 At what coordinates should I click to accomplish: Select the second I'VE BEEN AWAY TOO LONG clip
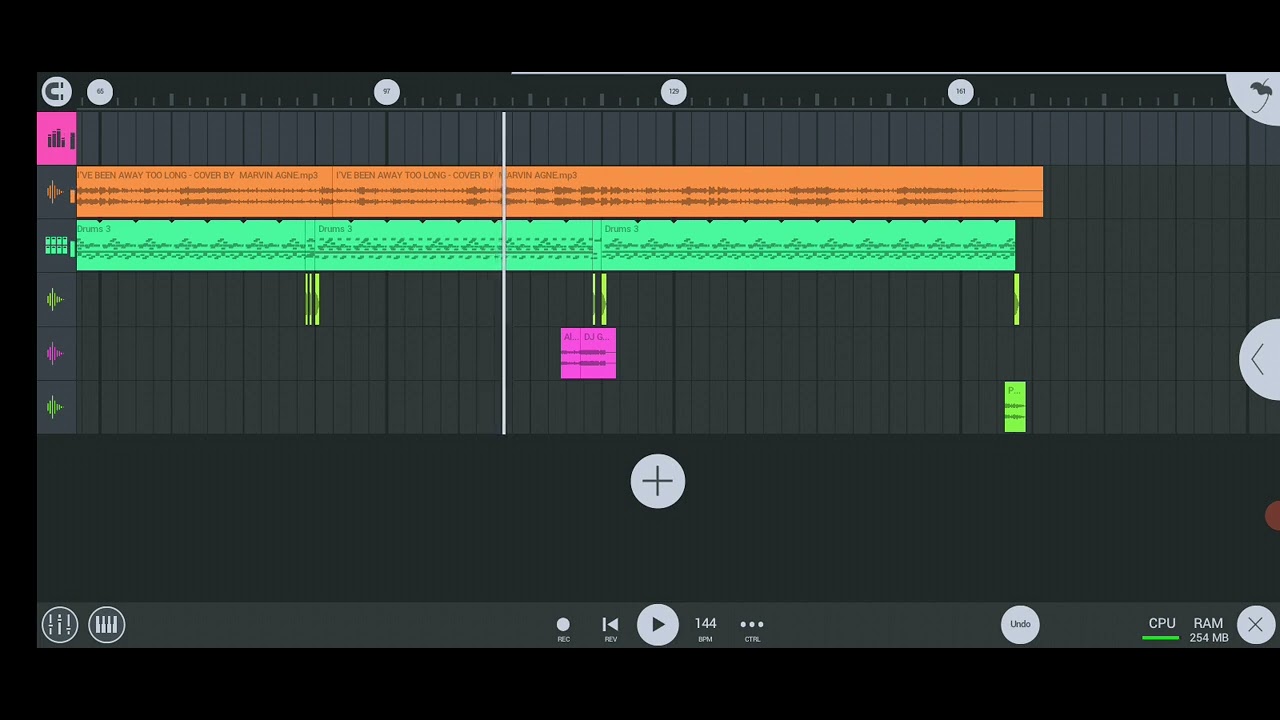coord(688,192)
